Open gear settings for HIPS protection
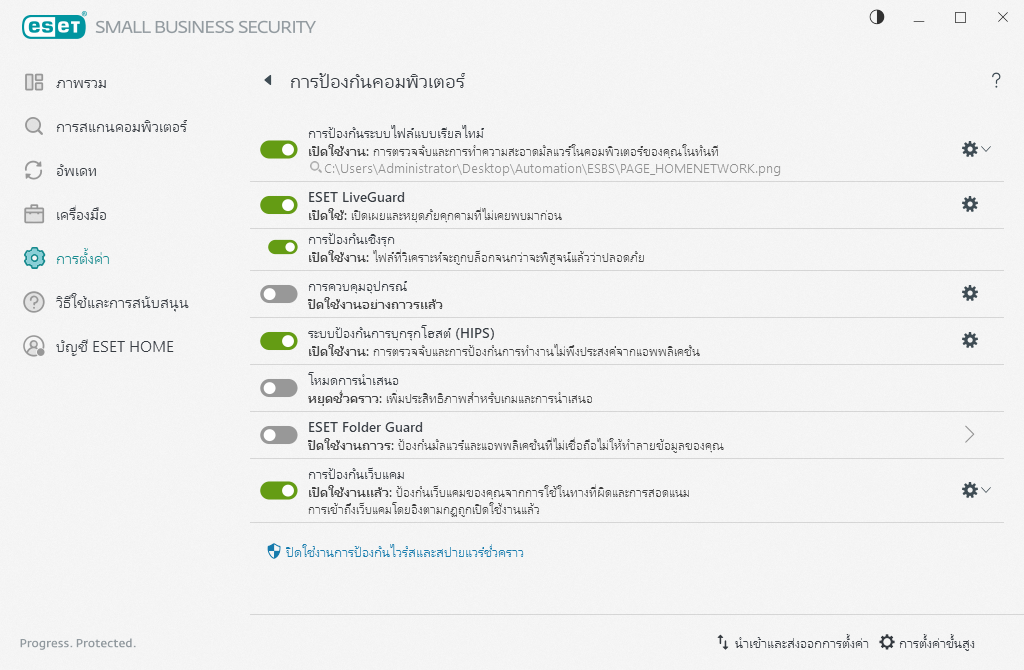 (969, 340)
